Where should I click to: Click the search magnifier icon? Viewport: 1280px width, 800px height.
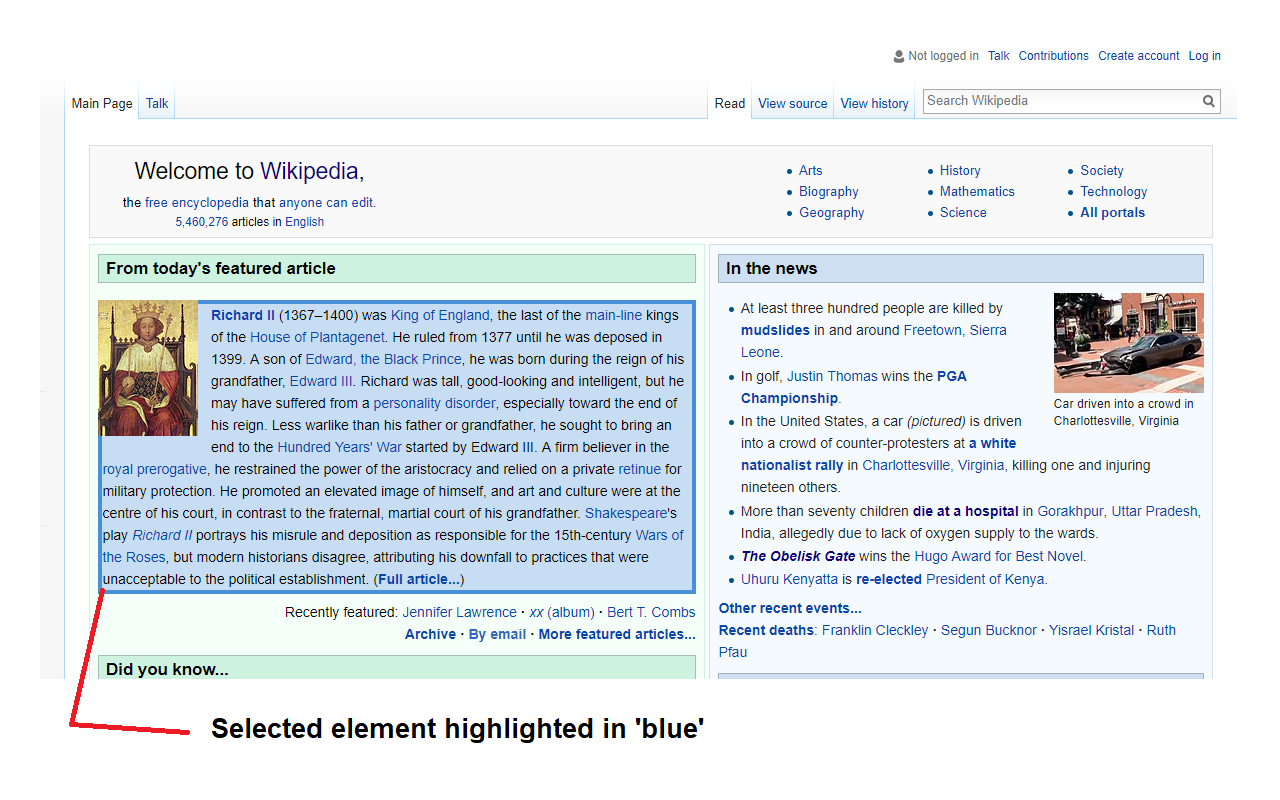point(1209,101)
